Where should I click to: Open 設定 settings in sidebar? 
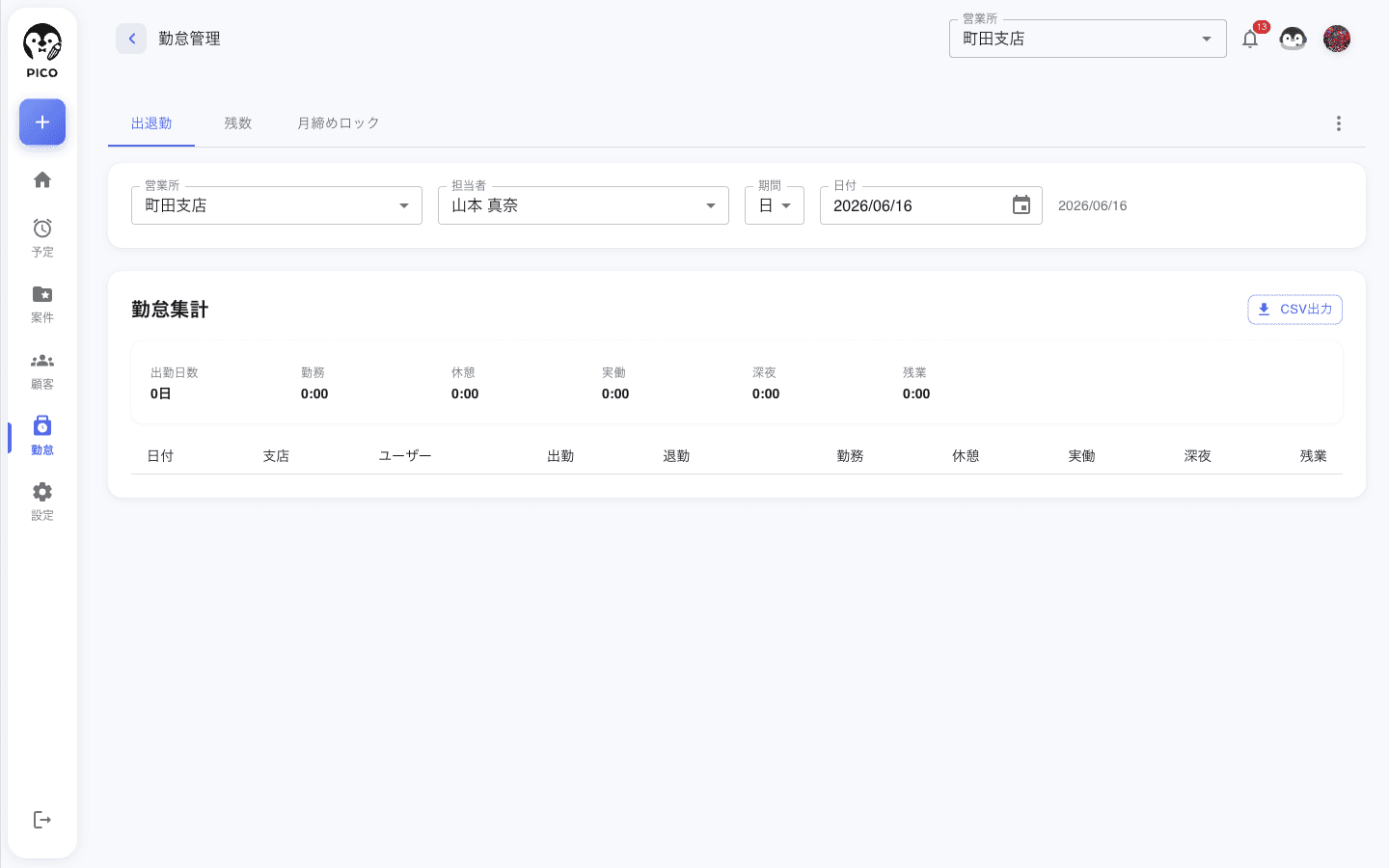coord(42,502)
